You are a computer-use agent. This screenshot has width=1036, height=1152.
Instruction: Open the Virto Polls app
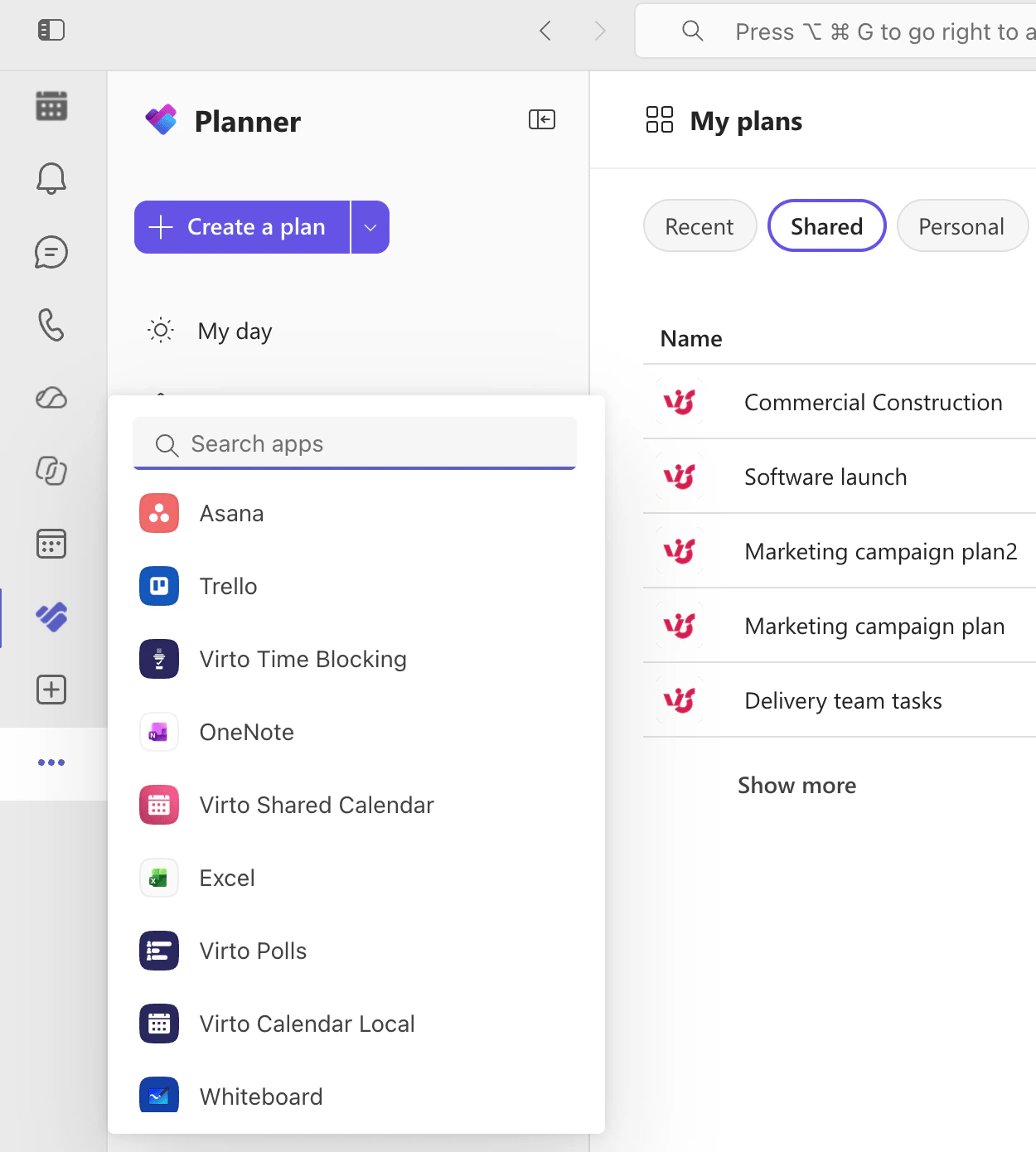point(356,951)
